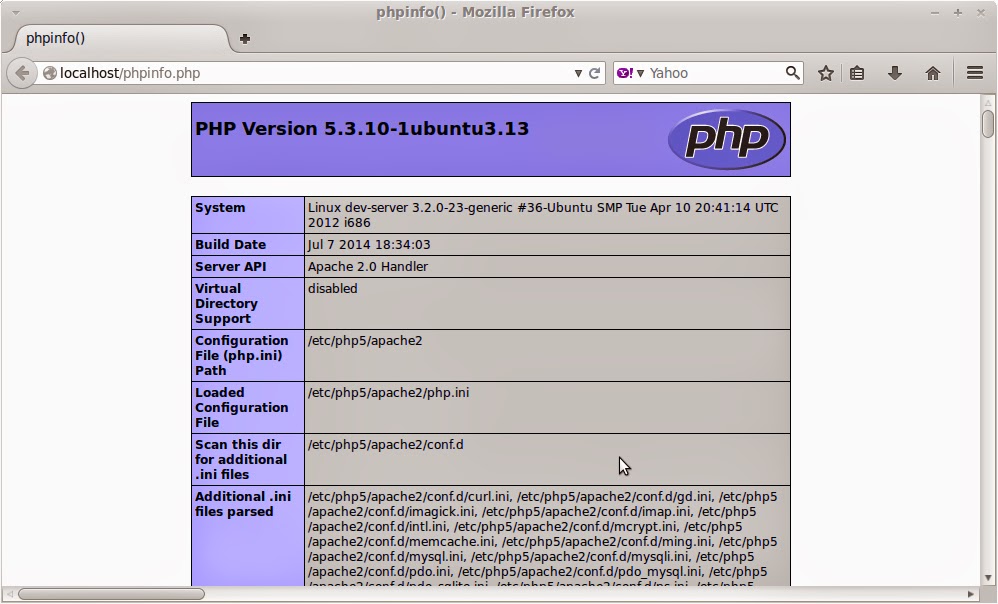
Task: Click Additional .ini files parsed label
Action: (242, 504)
